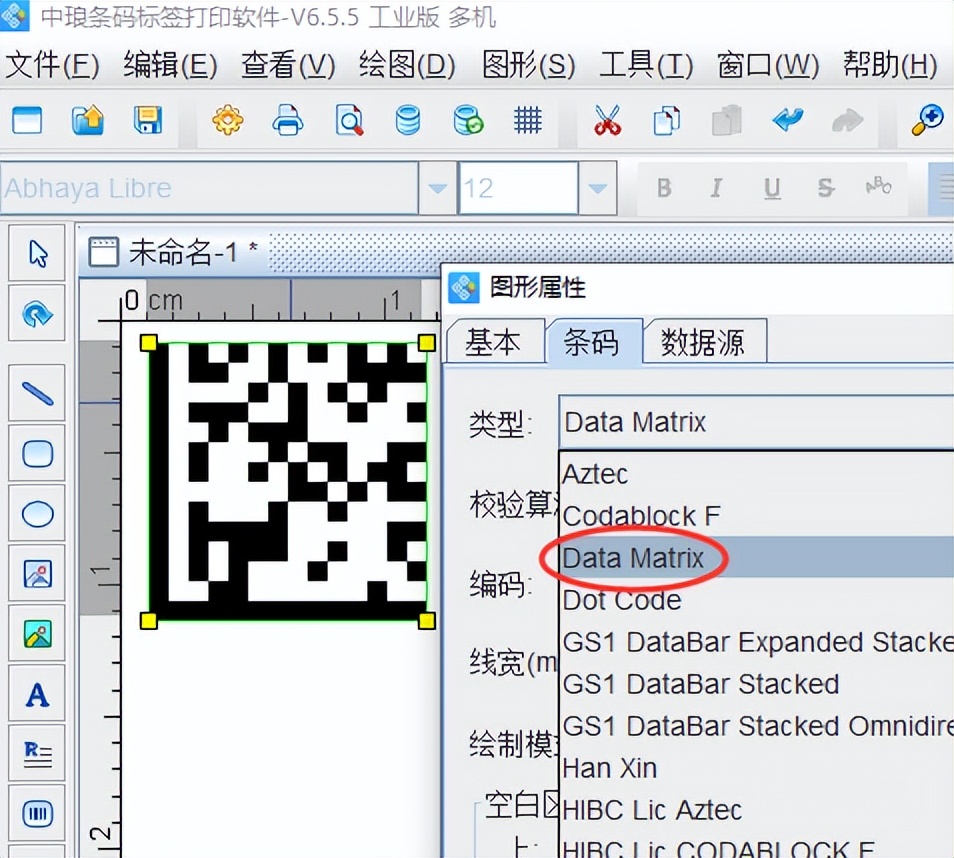Click the paste clipboard icon
Image resolution: width=954 pixels, height=858 pixels.
tap(727, 120)
